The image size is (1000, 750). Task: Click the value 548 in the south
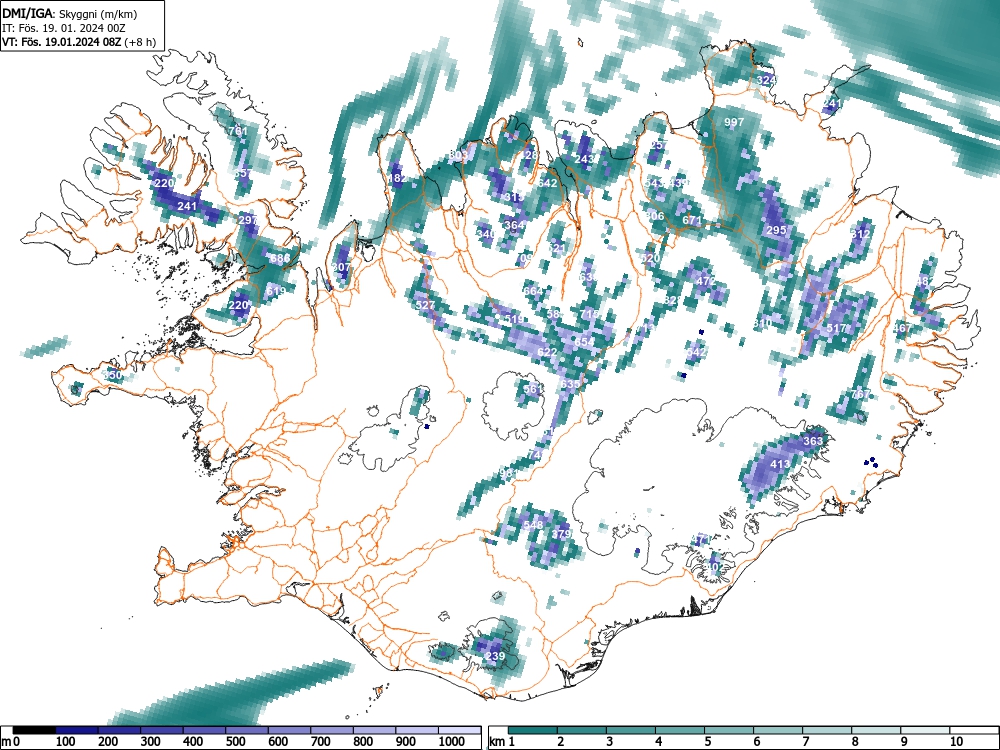[x=533, y=525]
